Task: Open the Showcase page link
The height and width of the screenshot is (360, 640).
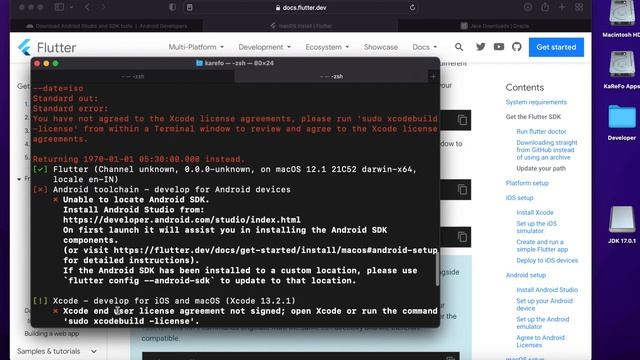Action: (x=380, y=47)
